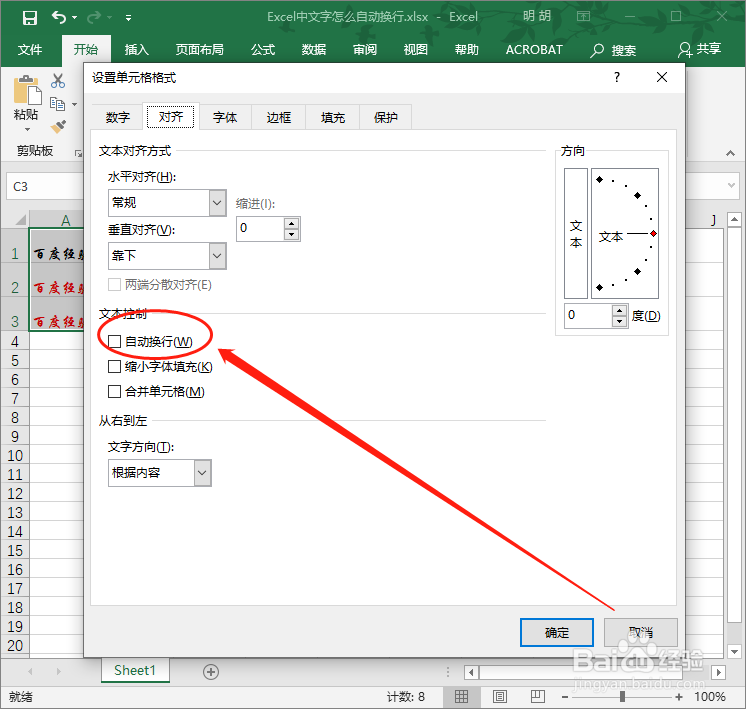Decrease the 缩进 indent spinner down
746x709 pixels.
pyautogui.click(x=291, y=234)
